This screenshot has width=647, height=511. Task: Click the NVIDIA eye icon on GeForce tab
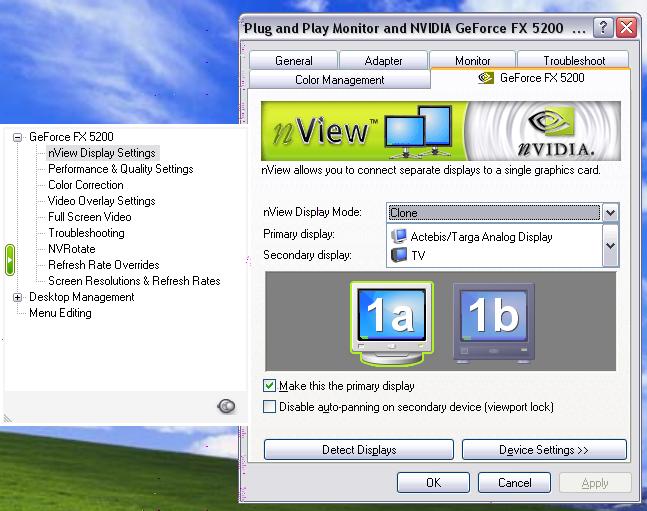pyautogui.click(x=486, y=78)
